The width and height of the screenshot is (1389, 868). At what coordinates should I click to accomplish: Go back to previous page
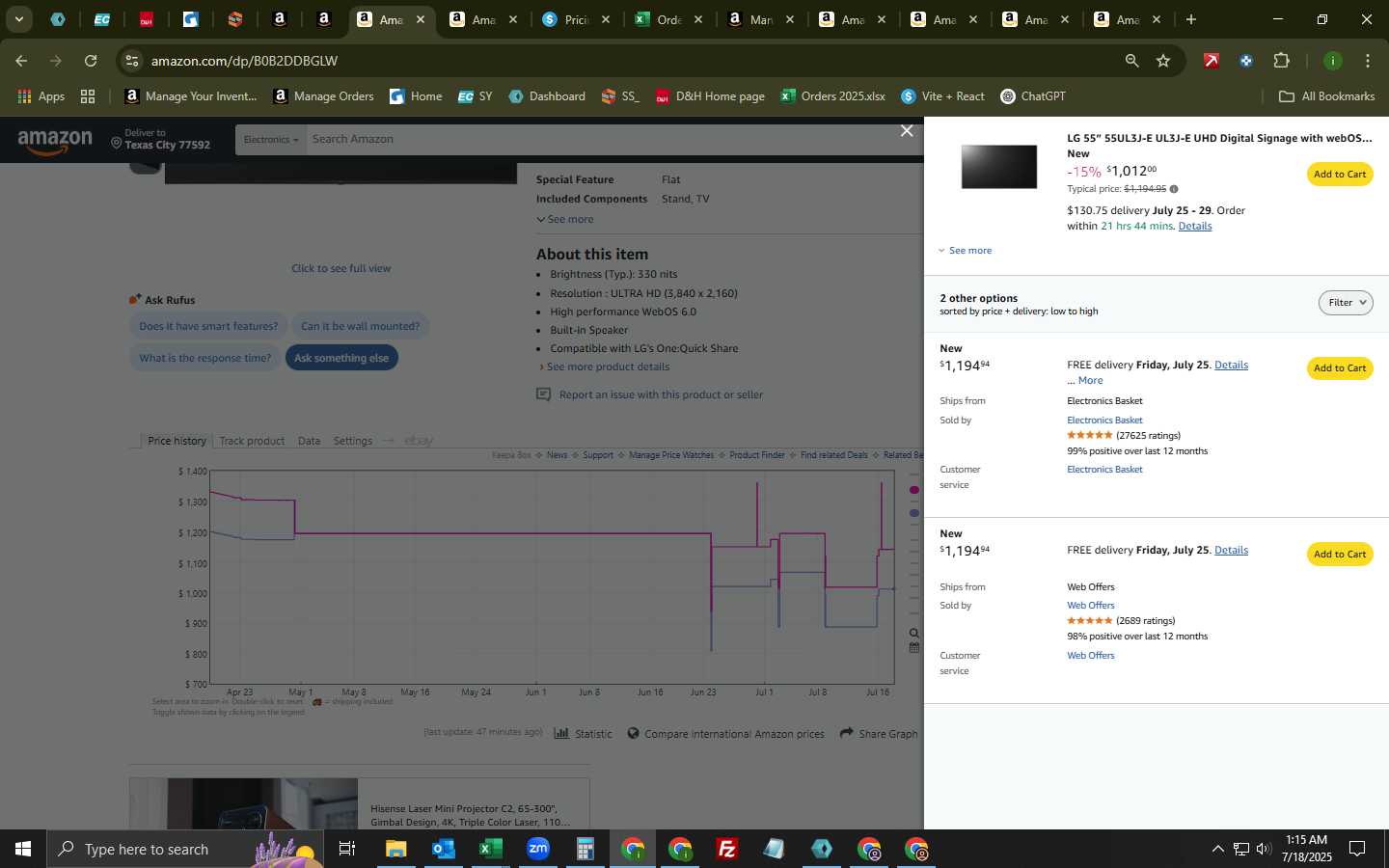pyautogui.click(x=21, y=61)
